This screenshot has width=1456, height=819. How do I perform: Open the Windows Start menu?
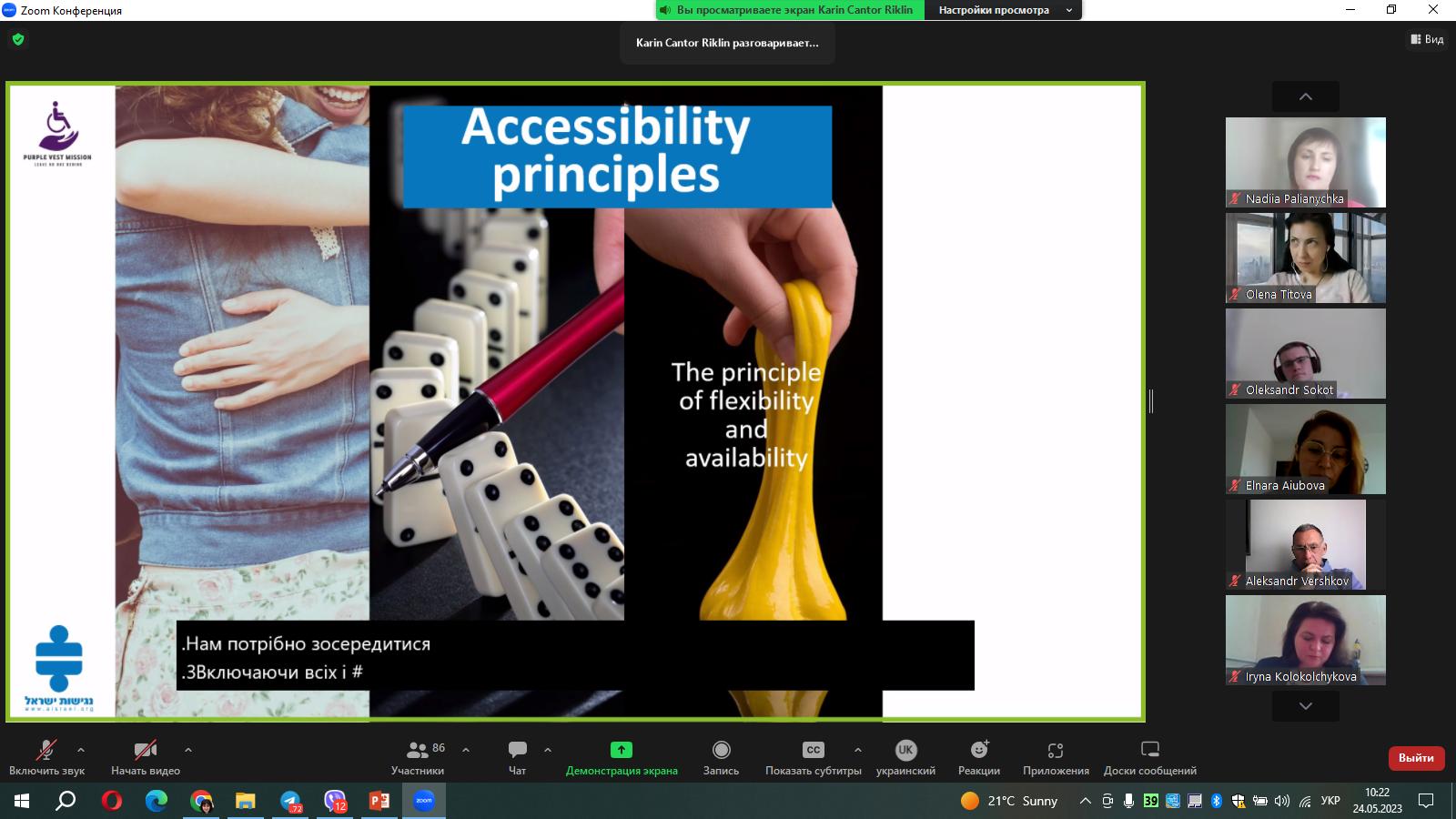pyautogui.click(x=22, y=801)
